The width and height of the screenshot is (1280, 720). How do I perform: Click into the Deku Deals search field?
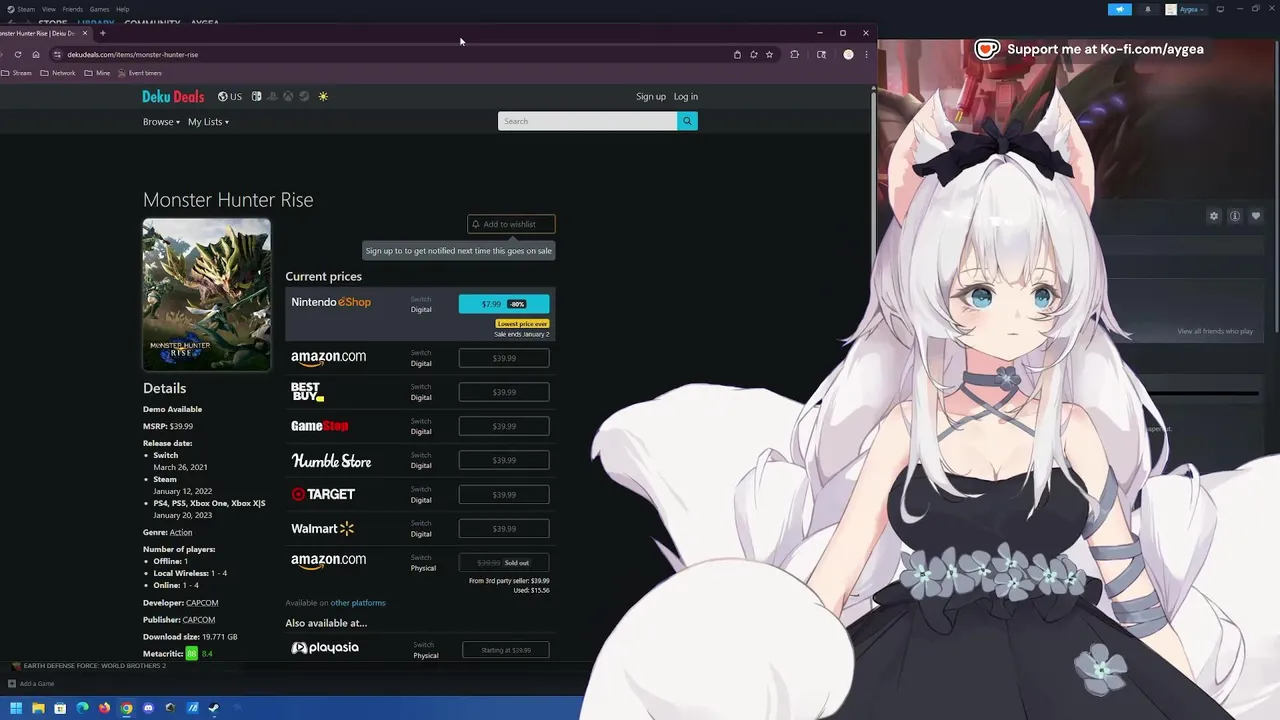pos(587,121)
